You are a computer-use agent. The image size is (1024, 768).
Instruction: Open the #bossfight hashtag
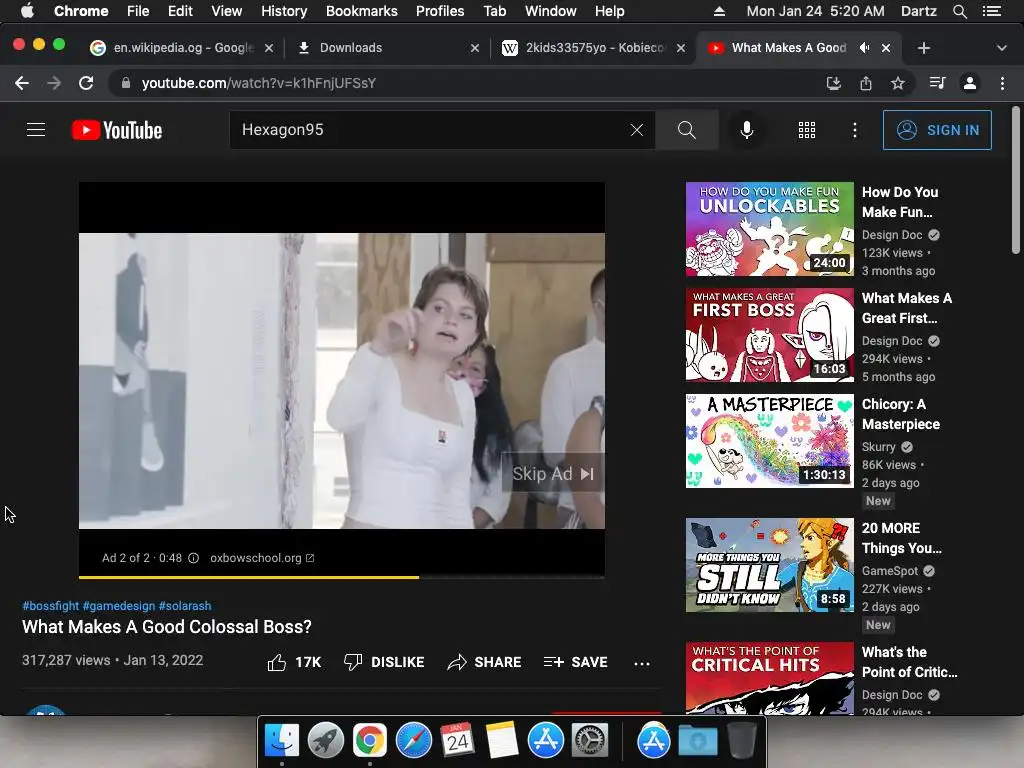(x=51, y=605)
